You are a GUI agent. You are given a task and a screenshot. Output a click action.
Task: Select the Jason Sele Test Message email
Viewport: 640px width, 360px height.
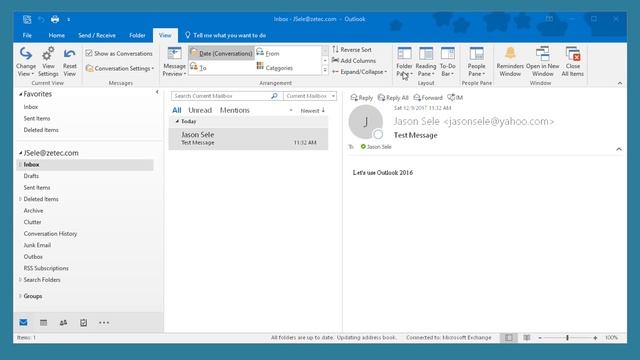click(x=248, y=138)
